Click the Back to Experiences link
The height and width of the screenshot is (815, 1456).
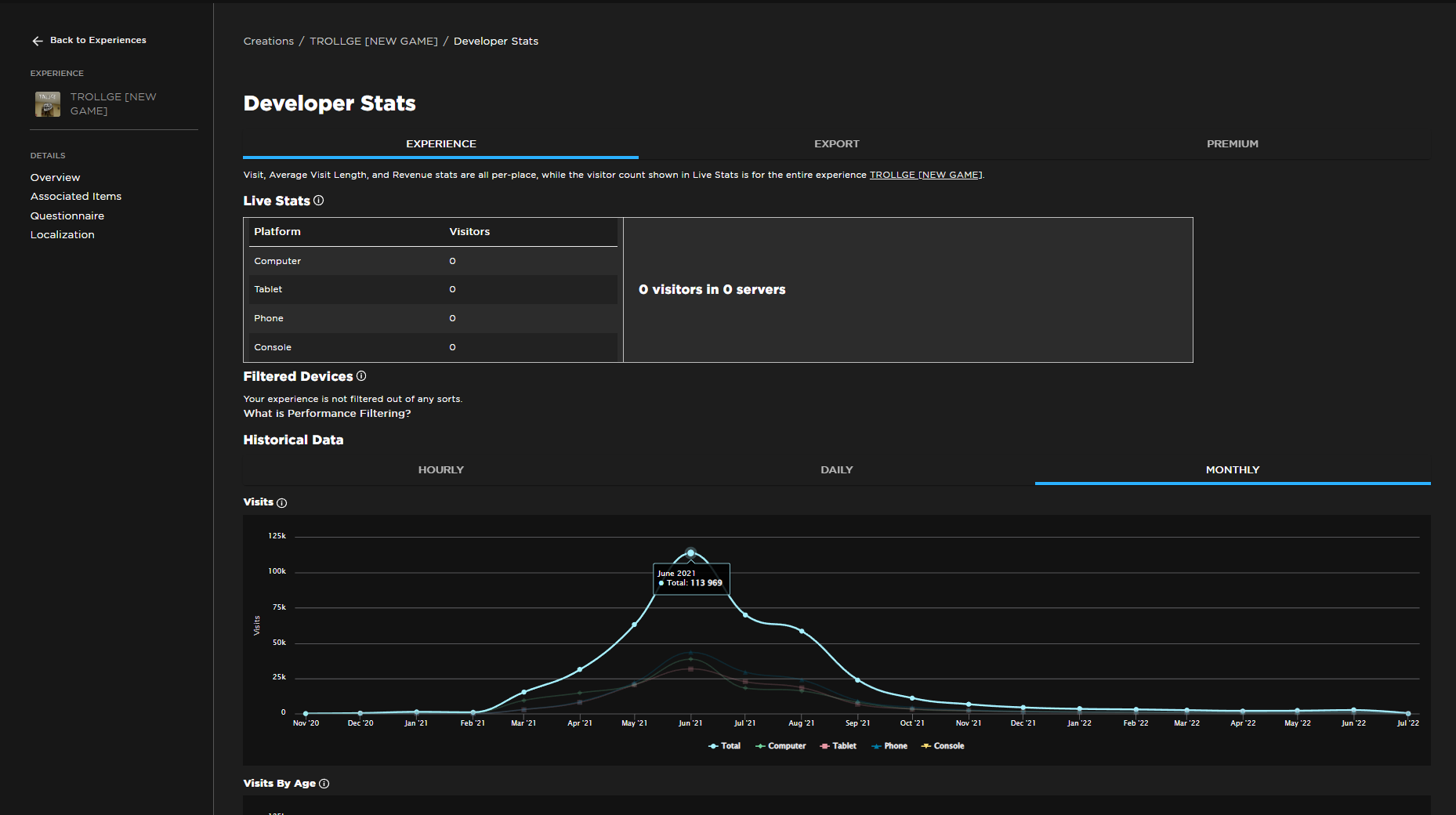(x=98, y=41)
